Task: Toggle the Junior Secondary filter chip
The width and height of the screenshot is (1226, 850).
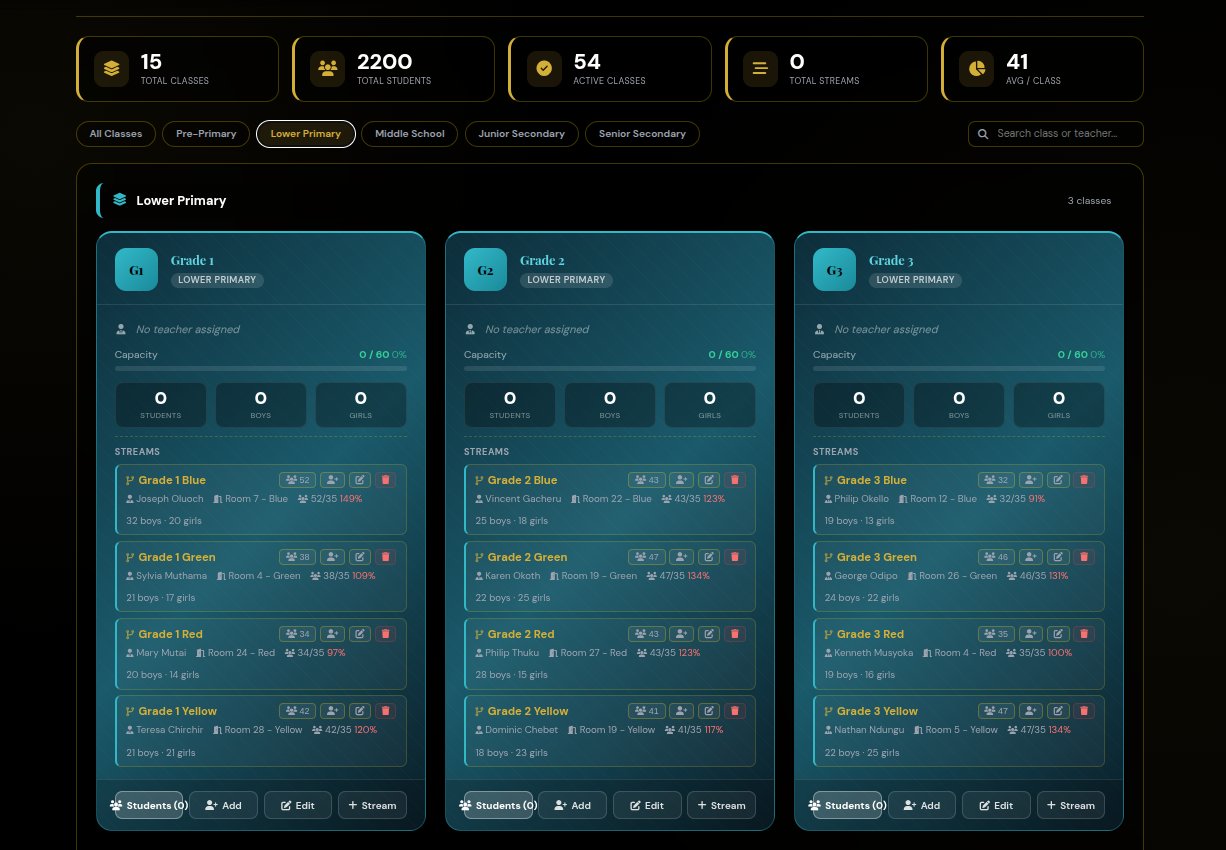Action: click(x=521, y=133)
